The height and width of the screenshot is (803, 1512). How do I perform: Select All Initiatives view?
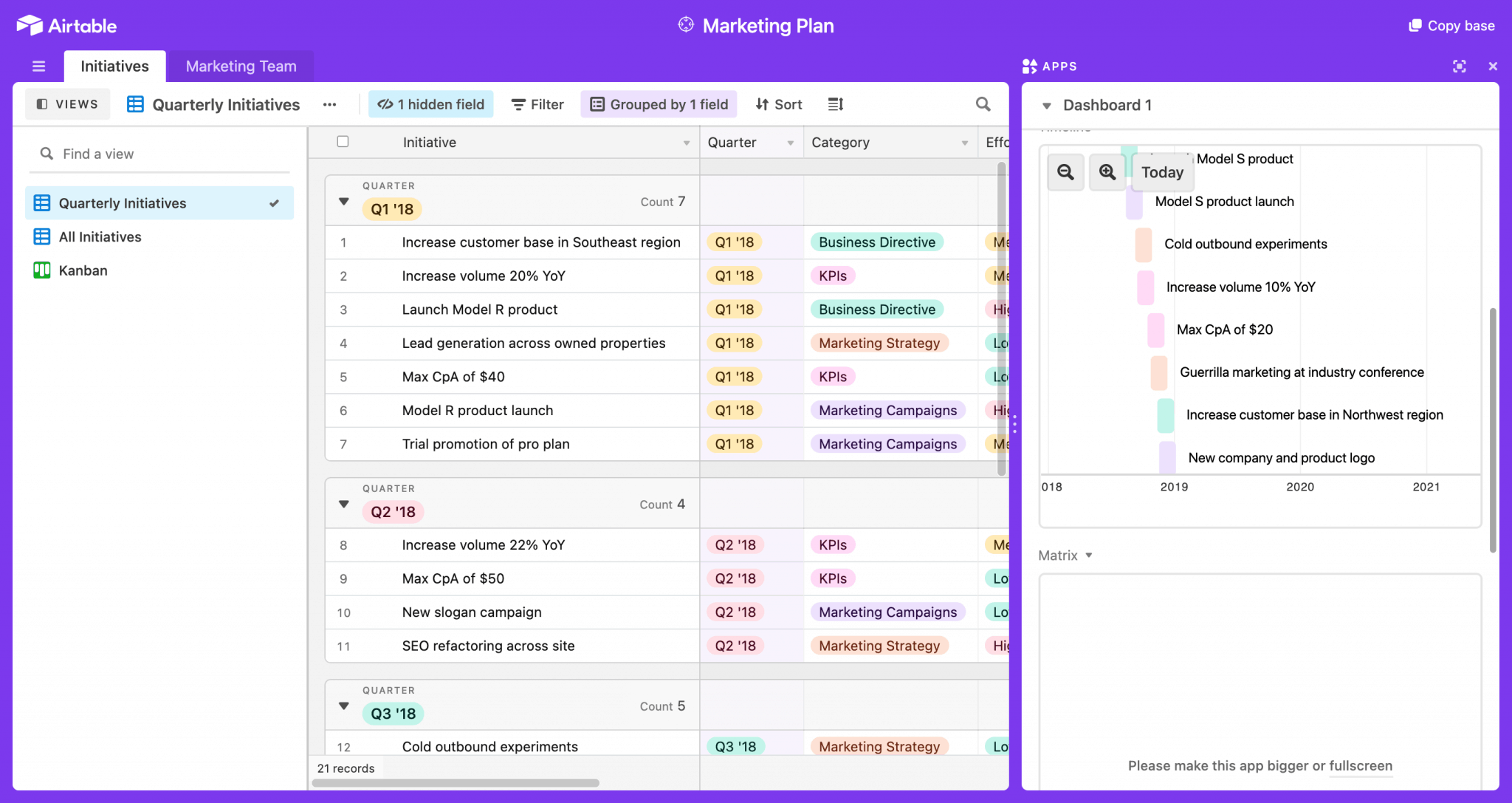(100, 237)
